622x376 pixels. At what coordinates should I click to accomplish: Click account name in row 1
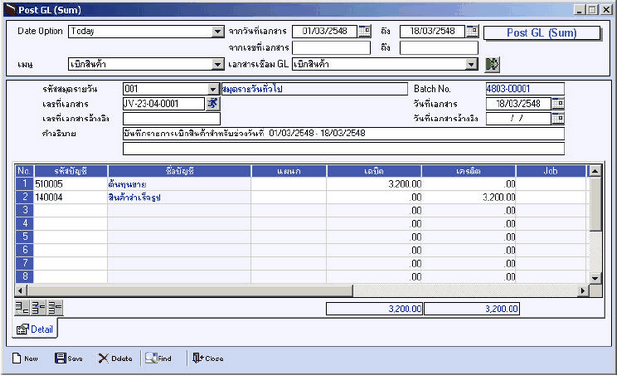(179, 184)
